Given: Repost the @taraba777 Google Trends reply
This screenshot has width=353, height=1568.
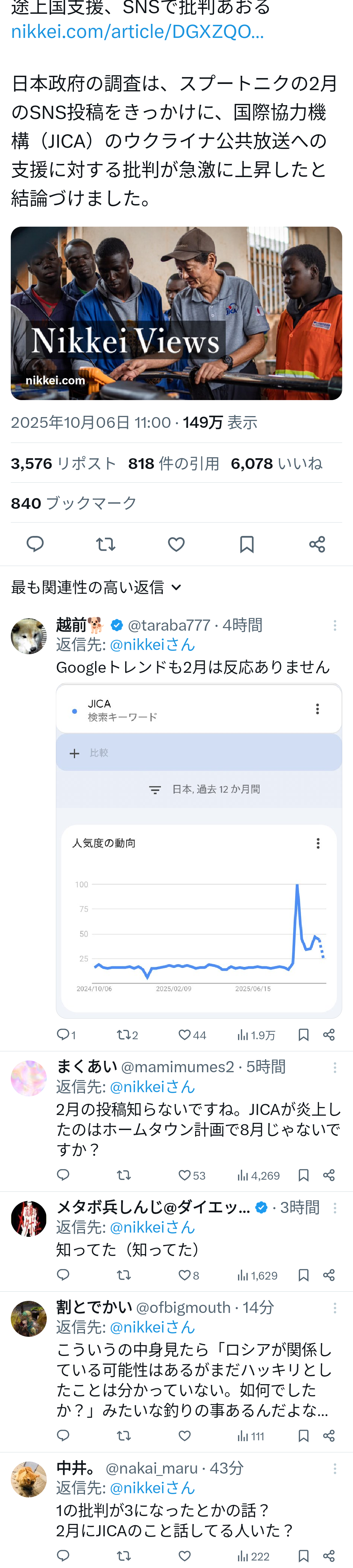Looking at the screenshot, I should 123,1035.
